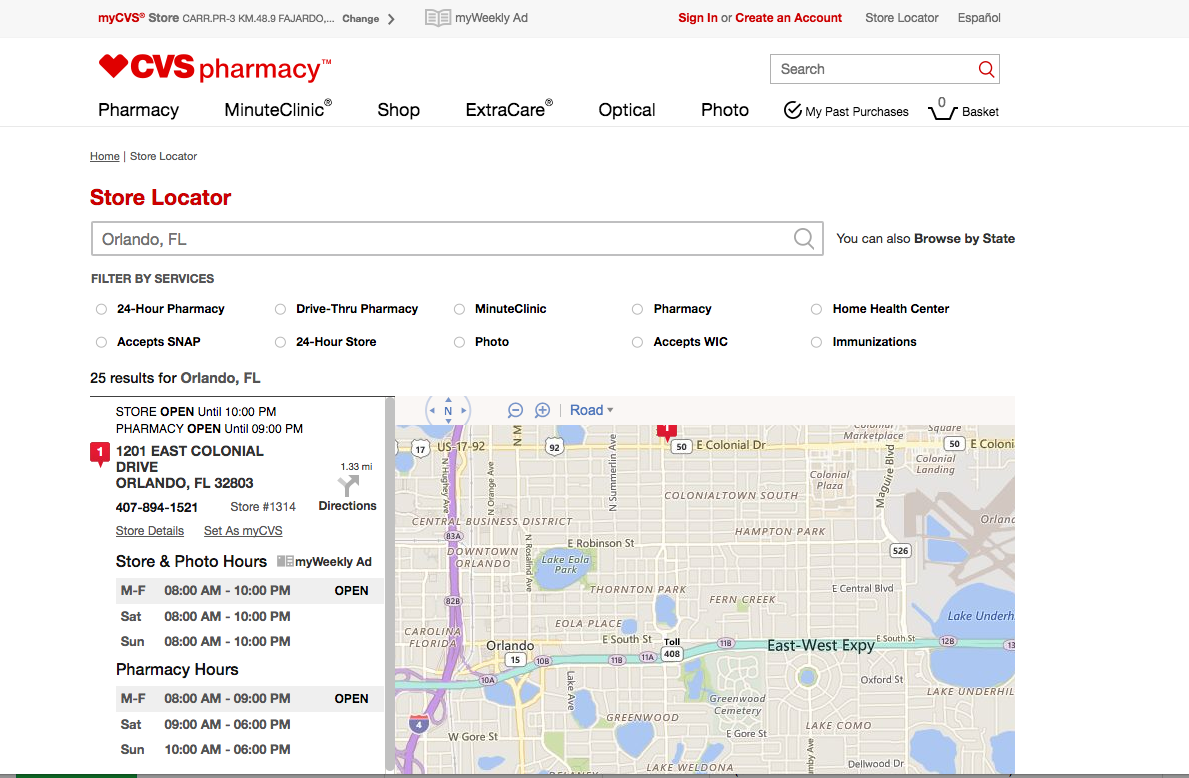
Task: Select the Photo filter option
Action: tap(459, 342)
